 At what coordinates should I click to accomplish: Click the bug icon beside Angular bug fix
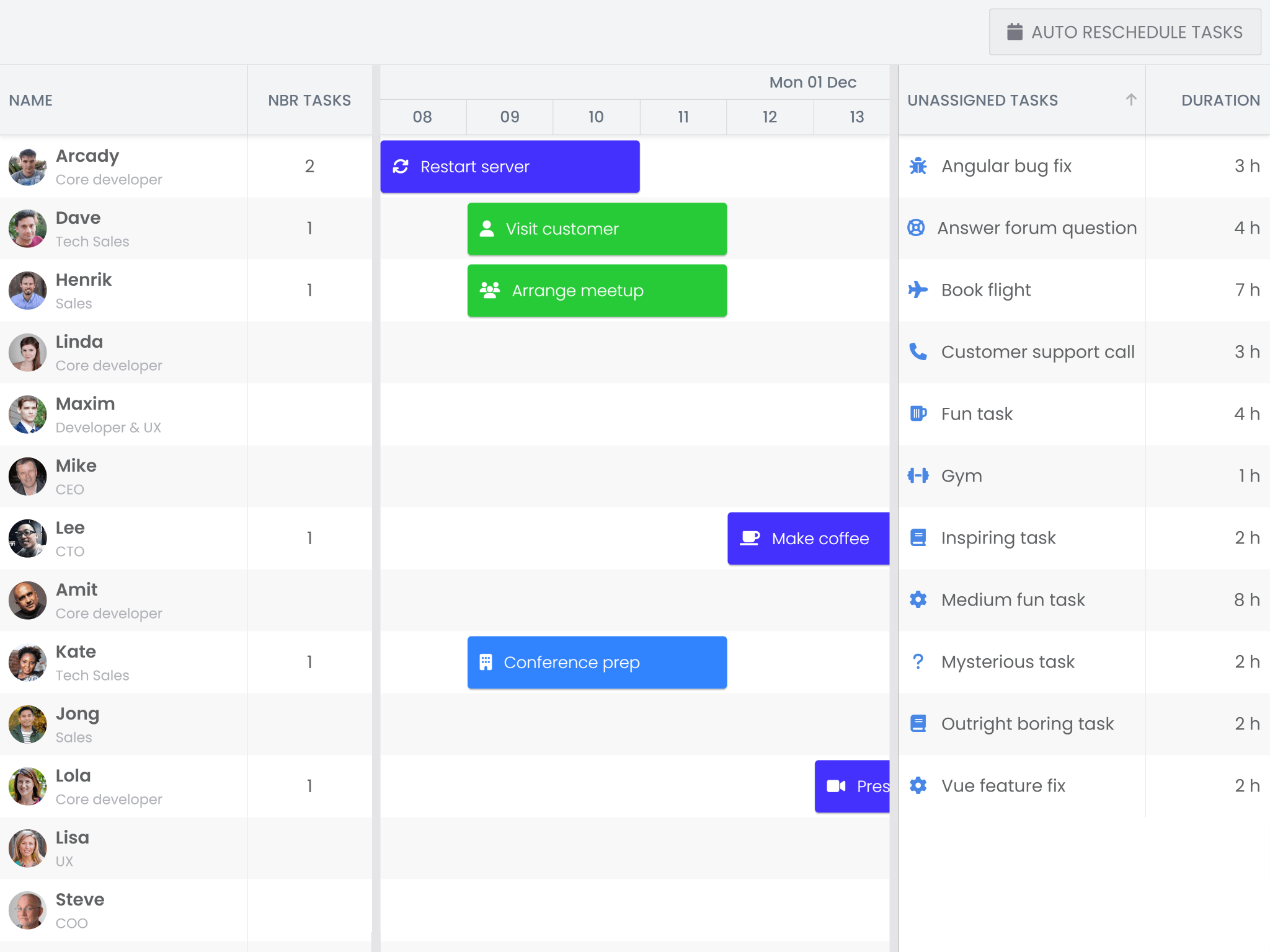(918, 166)
